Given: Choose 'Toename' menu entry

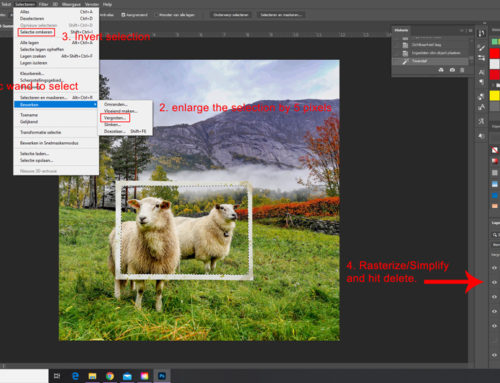Looking at the screenshot, I should click(56, 115).
